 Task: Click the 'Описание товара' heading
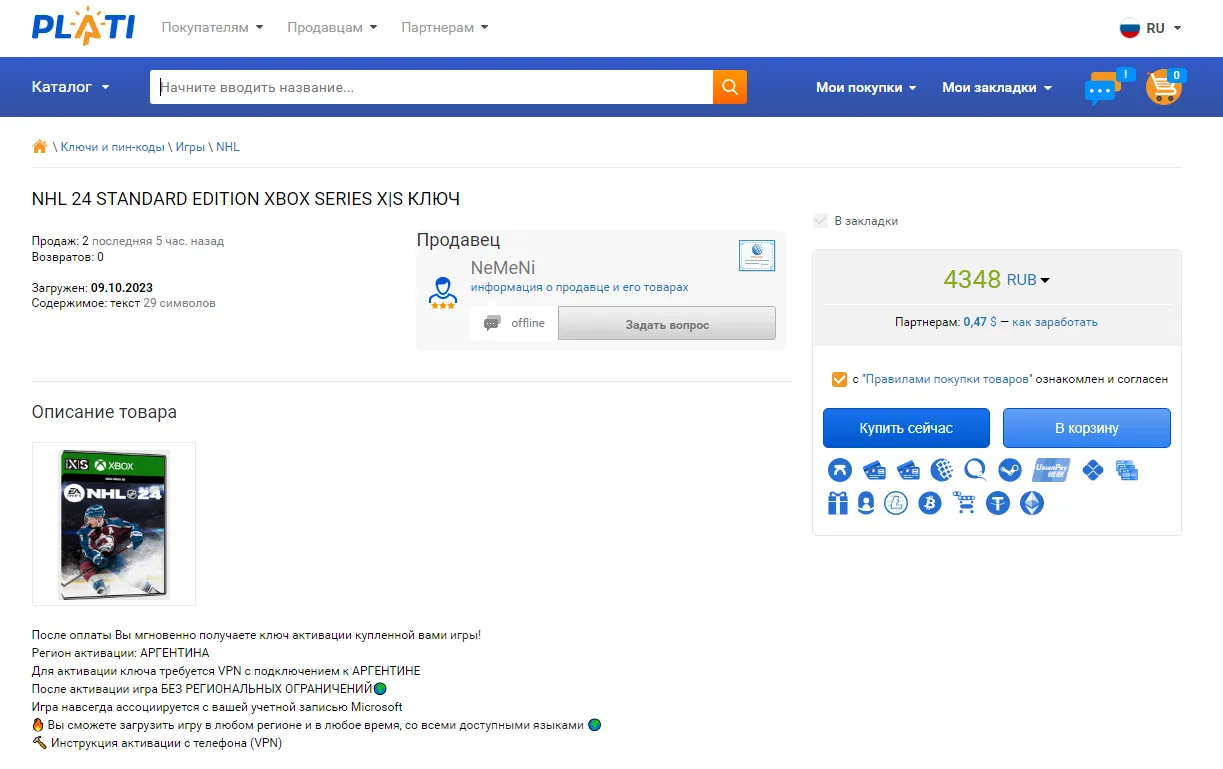coord(104,412)
